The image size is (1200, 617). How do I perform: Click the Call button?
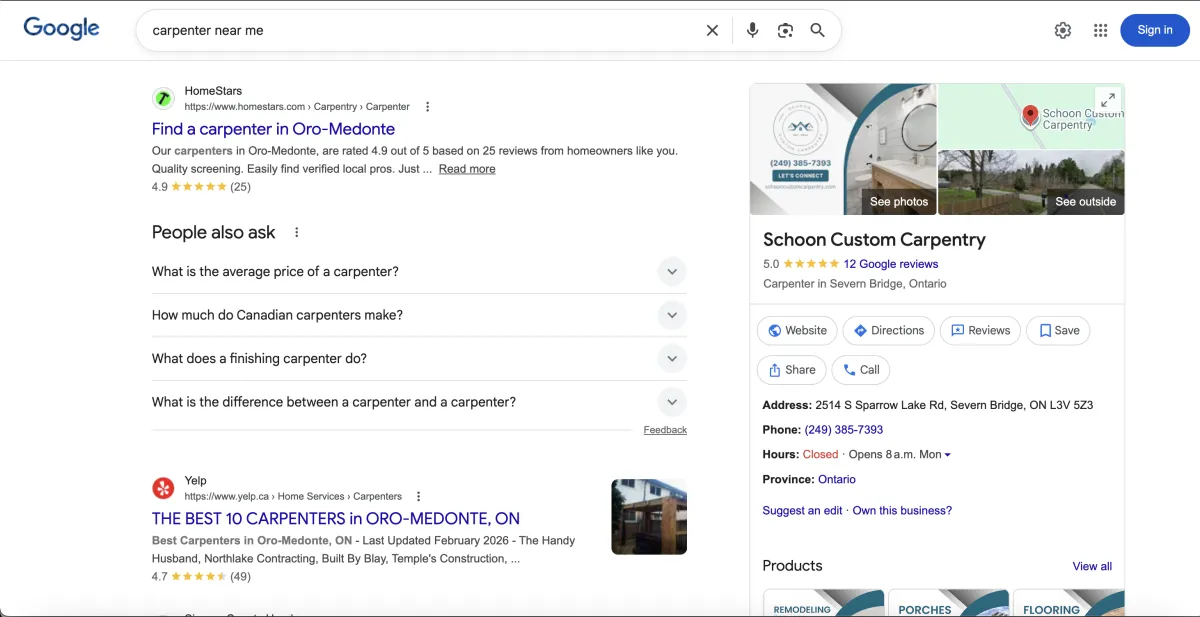(x=861, y=370)
